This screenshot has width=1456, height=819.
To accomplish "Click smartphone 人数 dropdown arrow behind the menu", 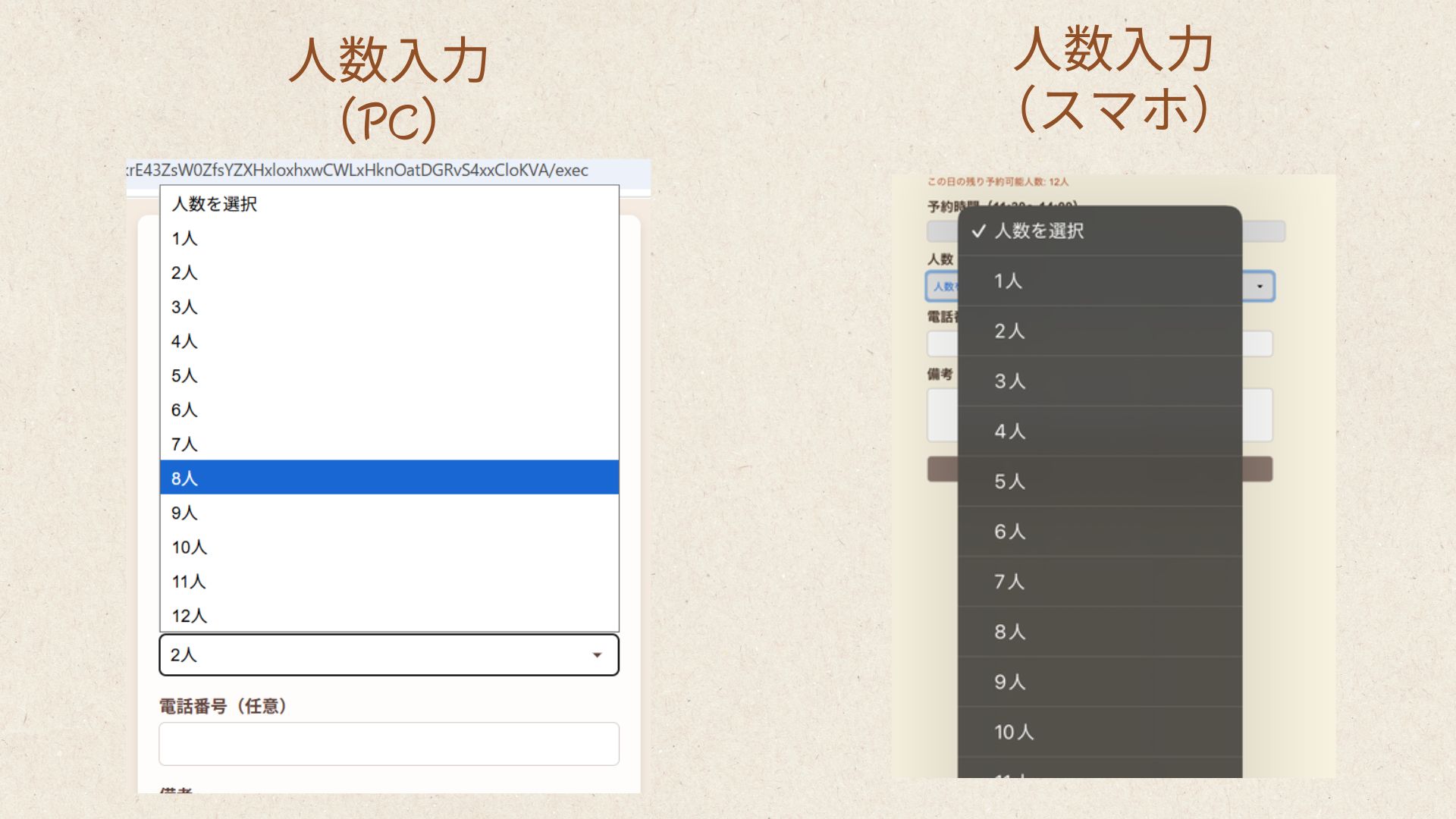I will coord(1260,287).
